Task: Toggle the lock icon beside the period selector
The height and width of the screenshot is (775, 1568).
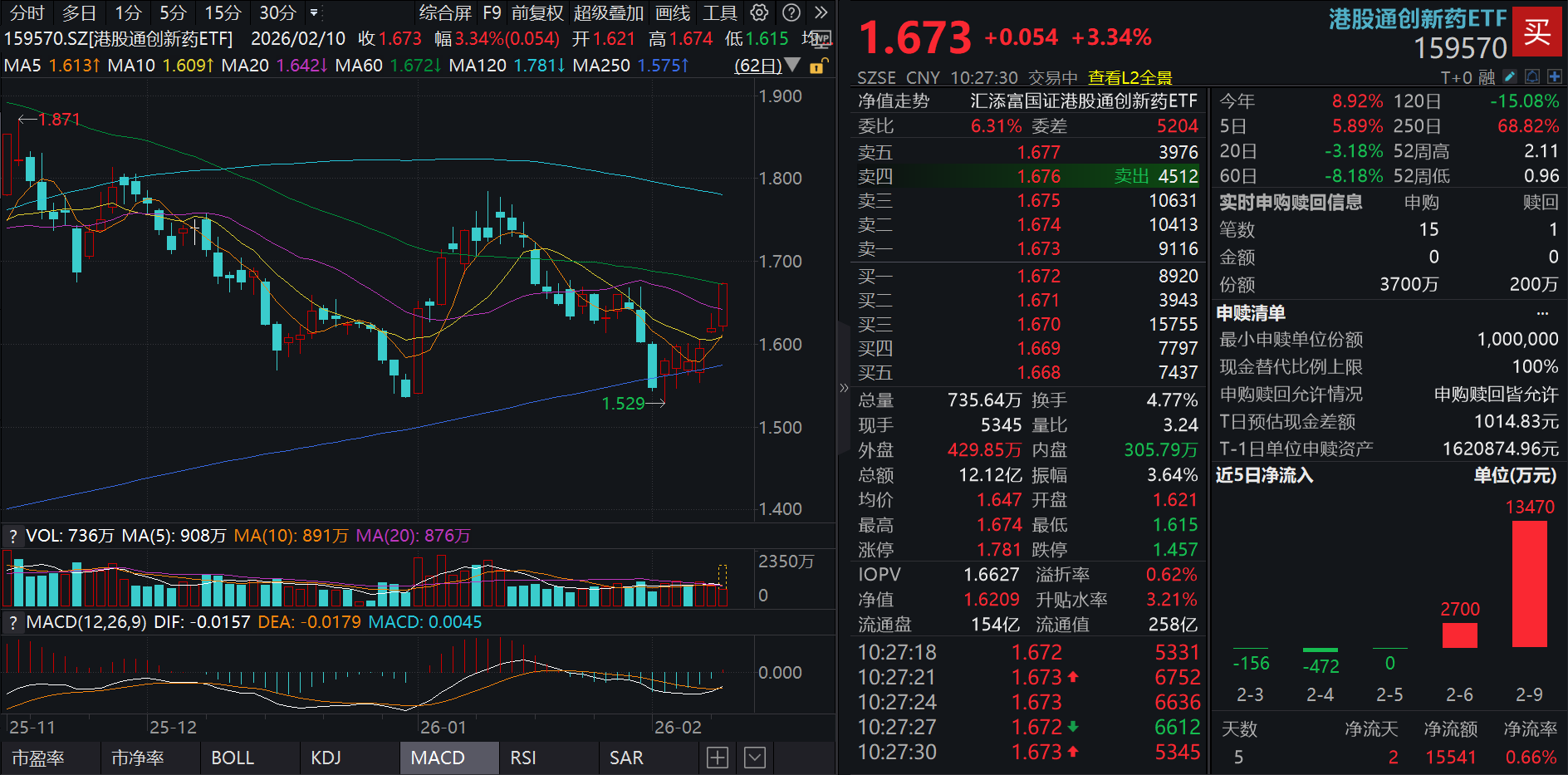Action: pos(817,67)
